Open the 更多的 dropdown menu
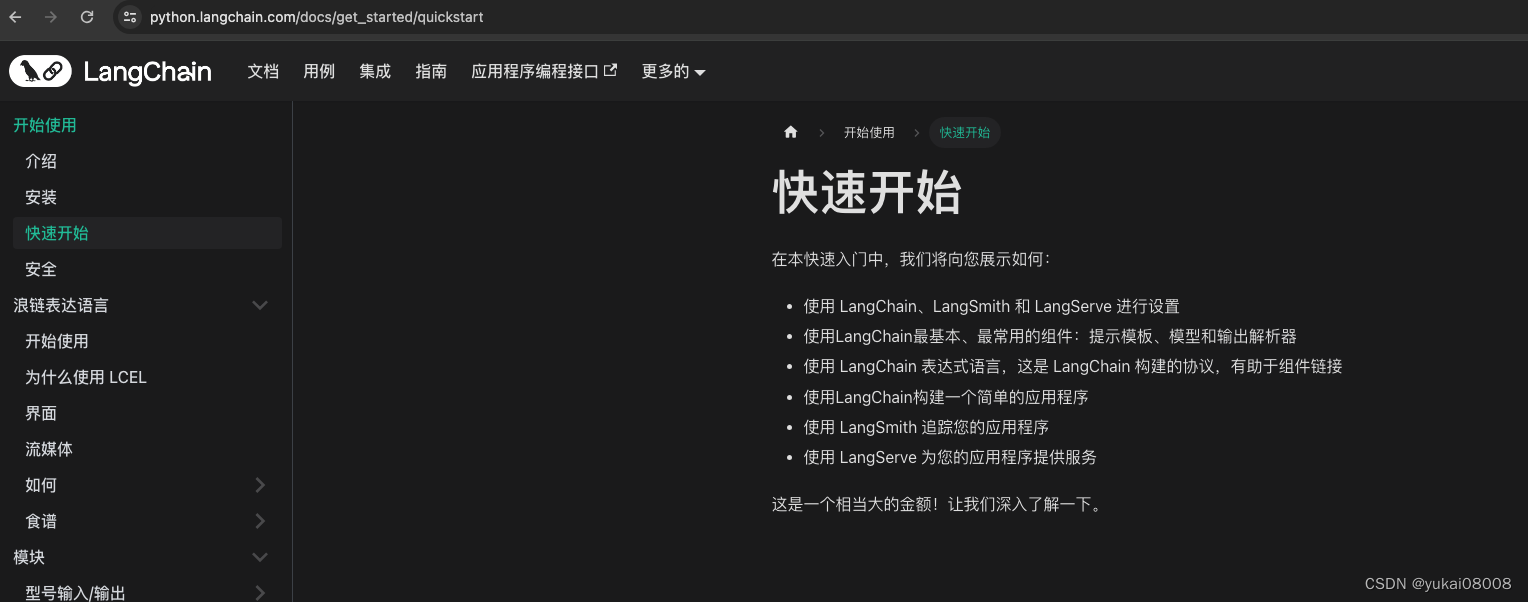This screenshot has width=1528, height=602. (x=673, y=71)
